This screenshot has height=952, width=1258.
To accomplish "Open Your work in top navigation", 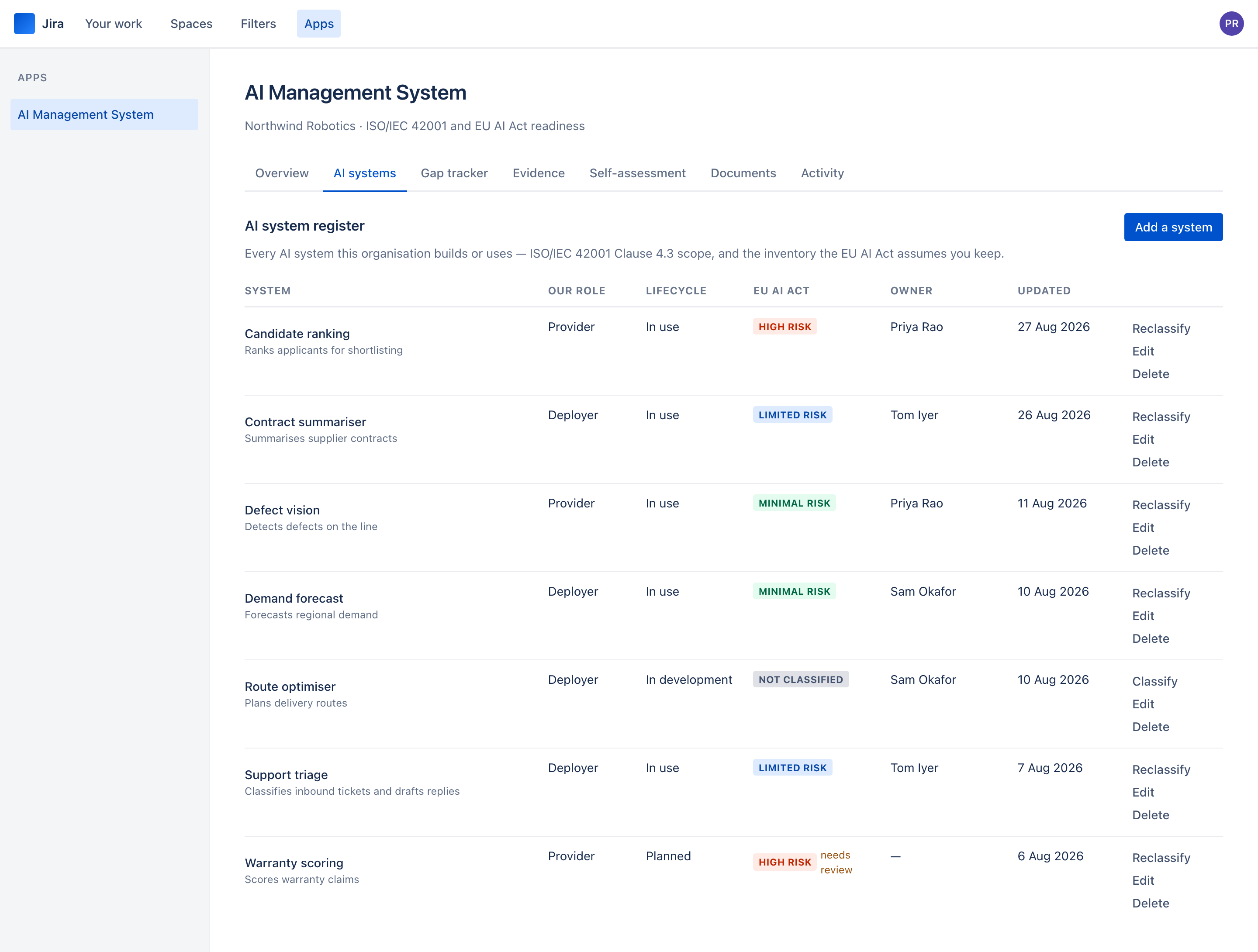I will click(114, 24).
